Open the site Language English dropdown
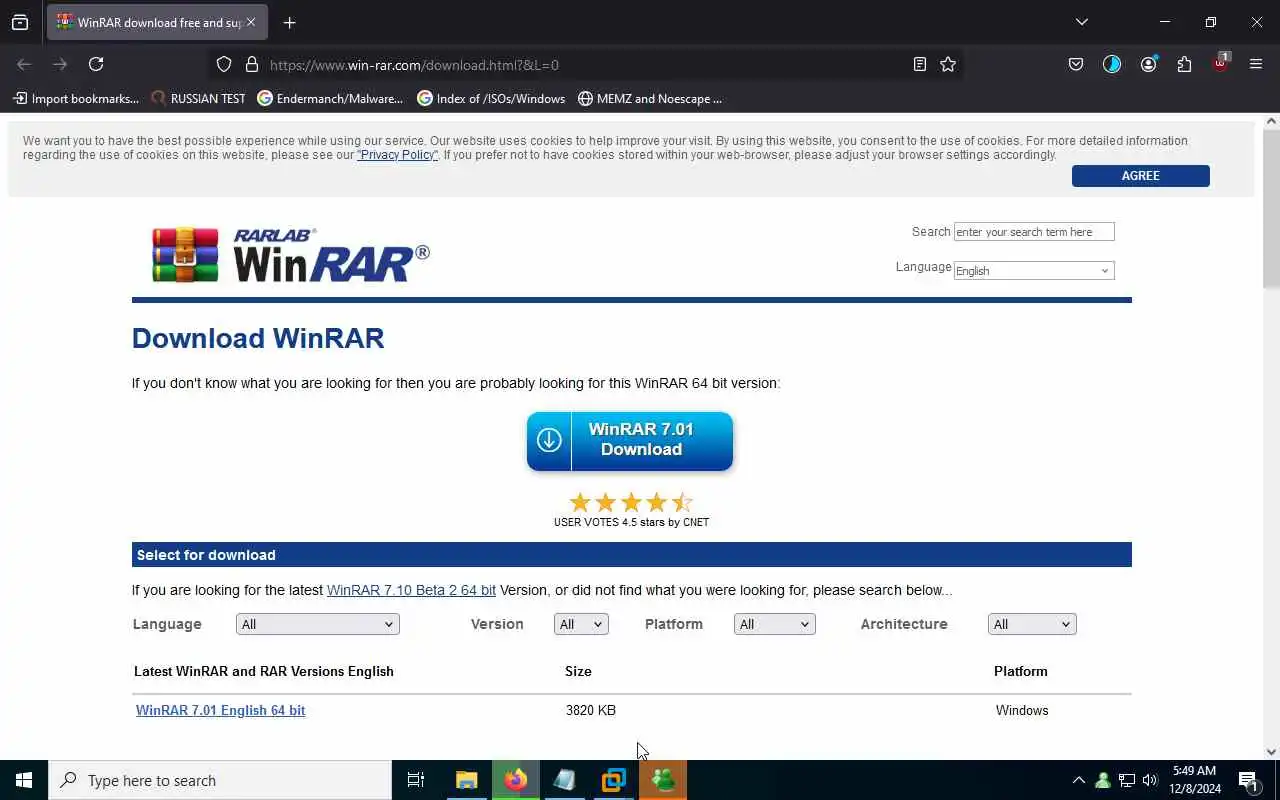Image resolution: width=1280 pixels, height=800 pixels. click(x=1034, y=270)
